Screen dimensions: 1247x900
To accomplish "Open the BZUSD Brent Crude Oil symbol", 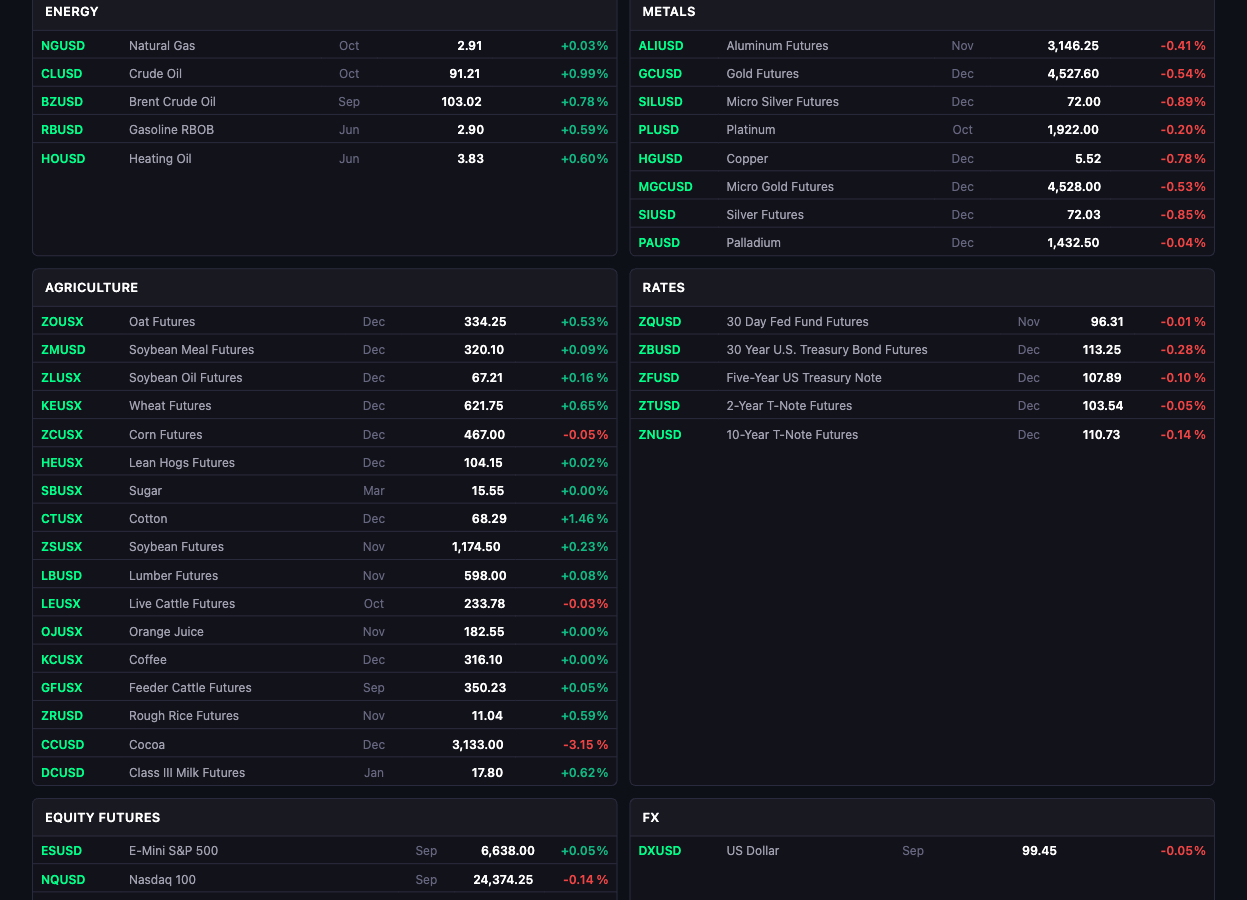I will pyautogui.click(x=62, y=101).
